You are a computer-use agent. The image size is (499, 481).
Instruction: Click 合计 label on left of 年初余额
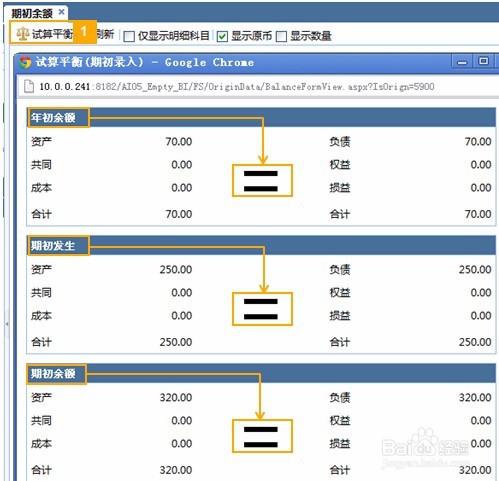(41, 214)
